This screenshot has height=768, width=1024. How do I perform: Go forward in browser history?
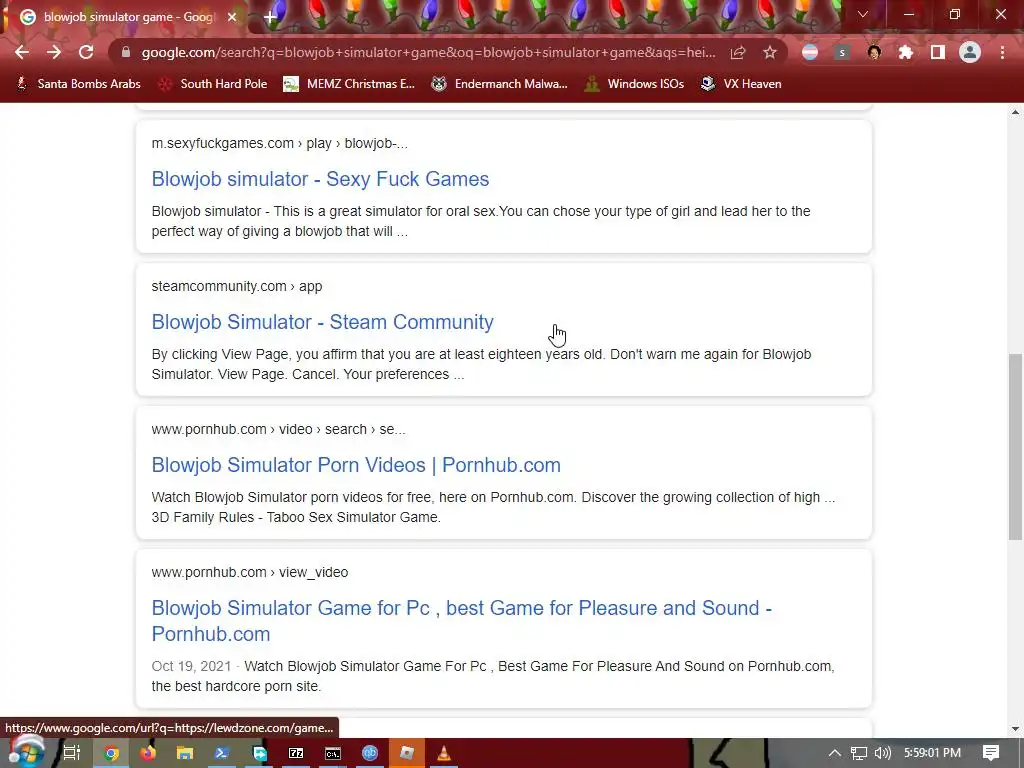coord(54,52)
